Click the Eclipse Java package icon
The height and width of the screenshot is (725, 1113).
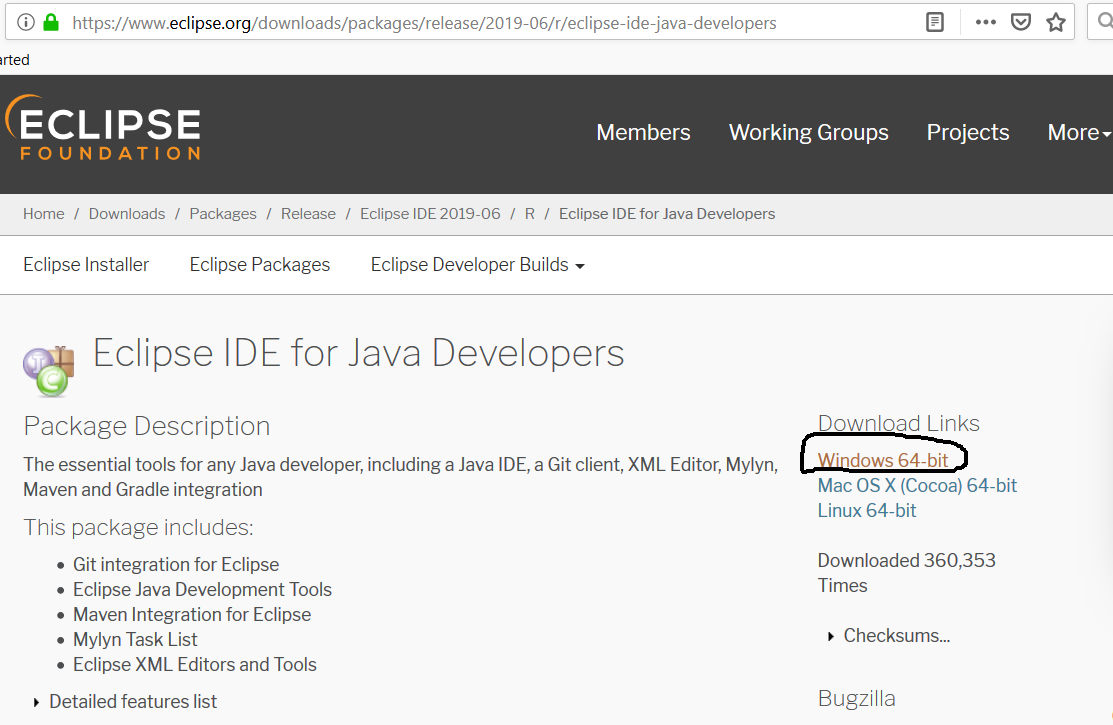[49, 371]
